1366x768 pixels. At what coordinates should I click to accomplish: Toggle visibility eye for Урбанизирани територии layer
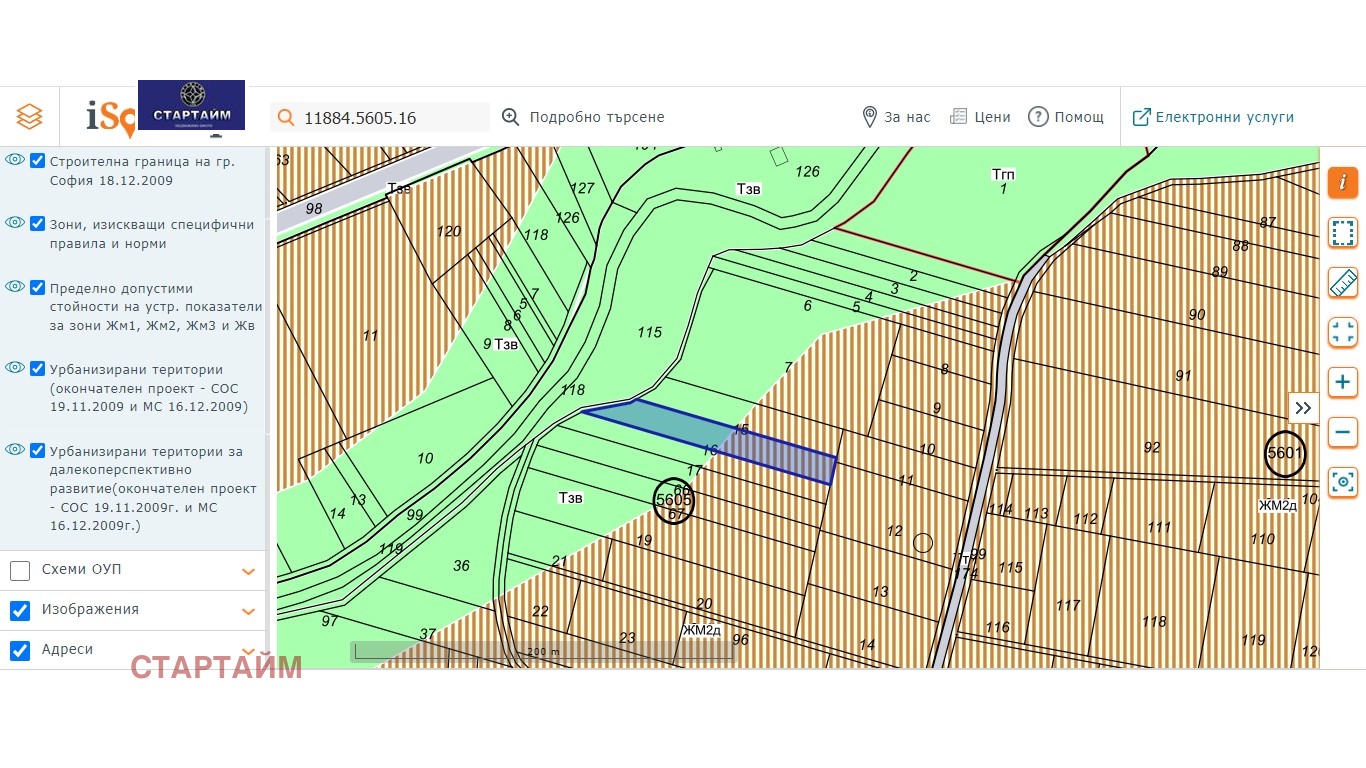(14, 368)
